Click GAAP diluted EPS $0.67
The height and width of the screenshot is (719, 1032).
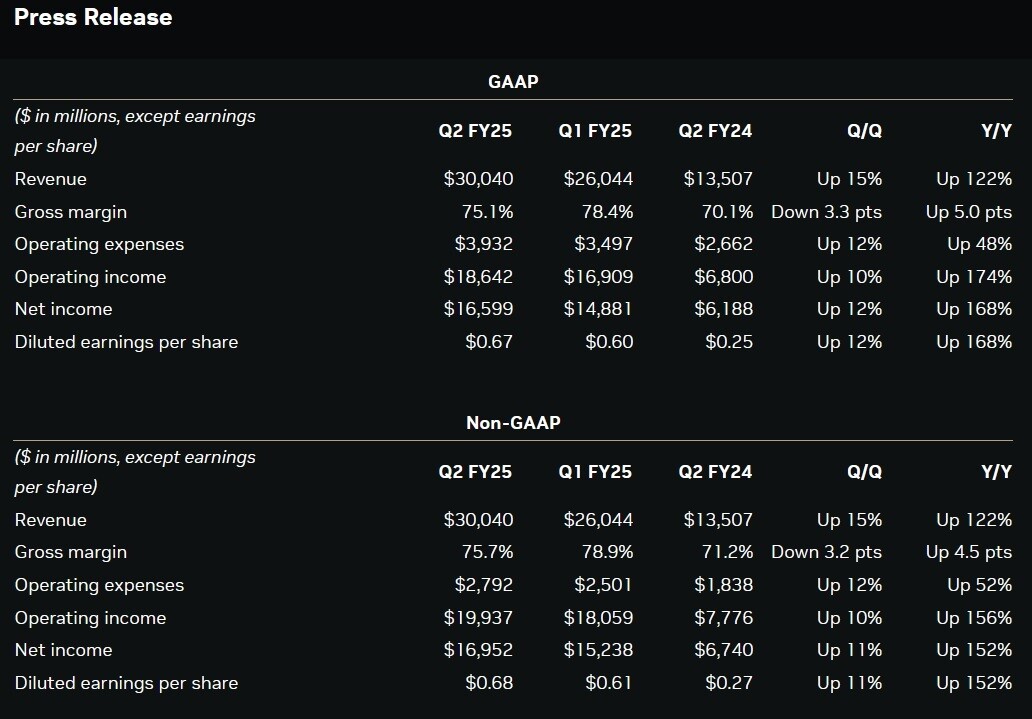tap(489, 342)
